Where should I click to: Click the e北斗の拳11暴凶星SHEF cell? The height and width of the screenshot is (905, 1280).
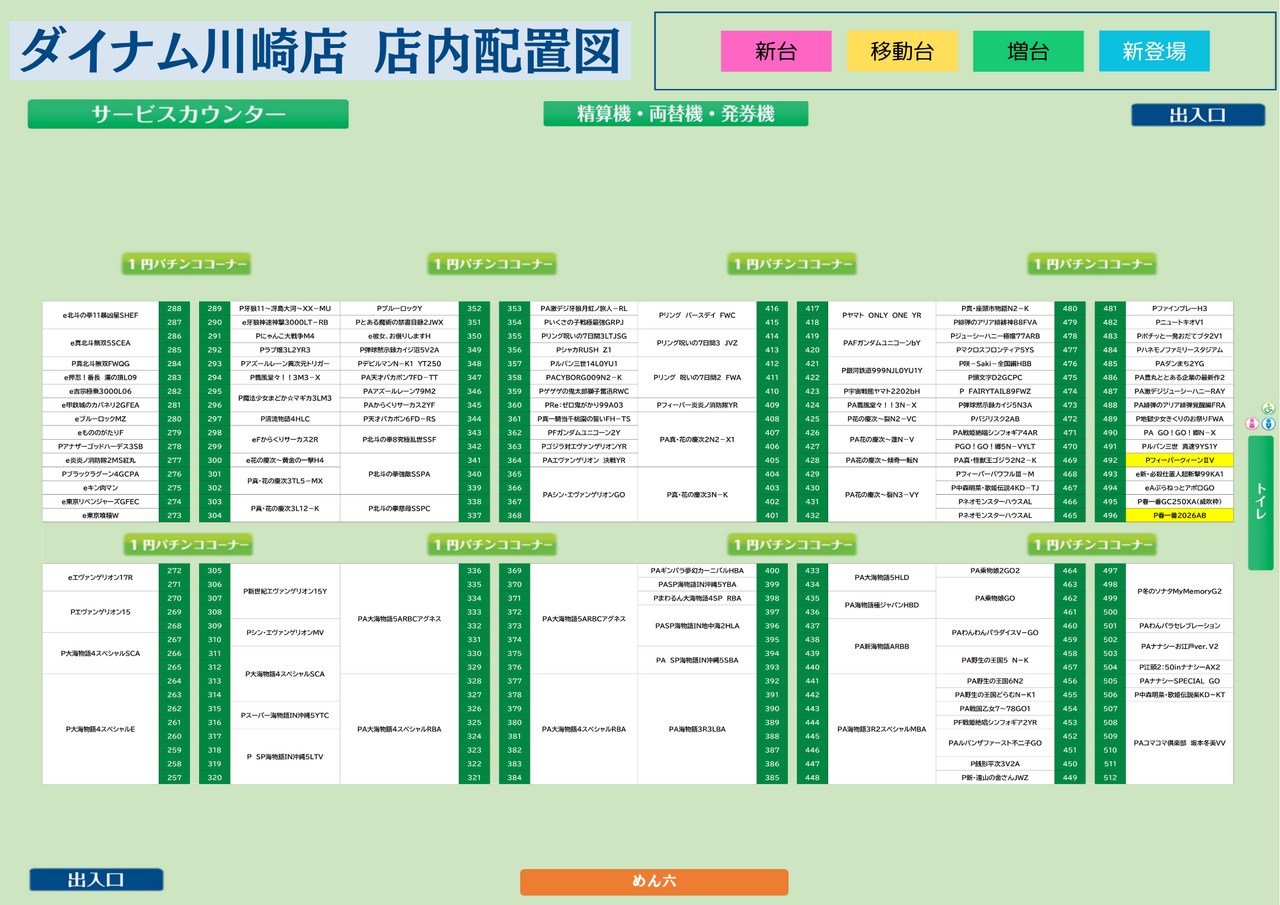coord(101,315)
